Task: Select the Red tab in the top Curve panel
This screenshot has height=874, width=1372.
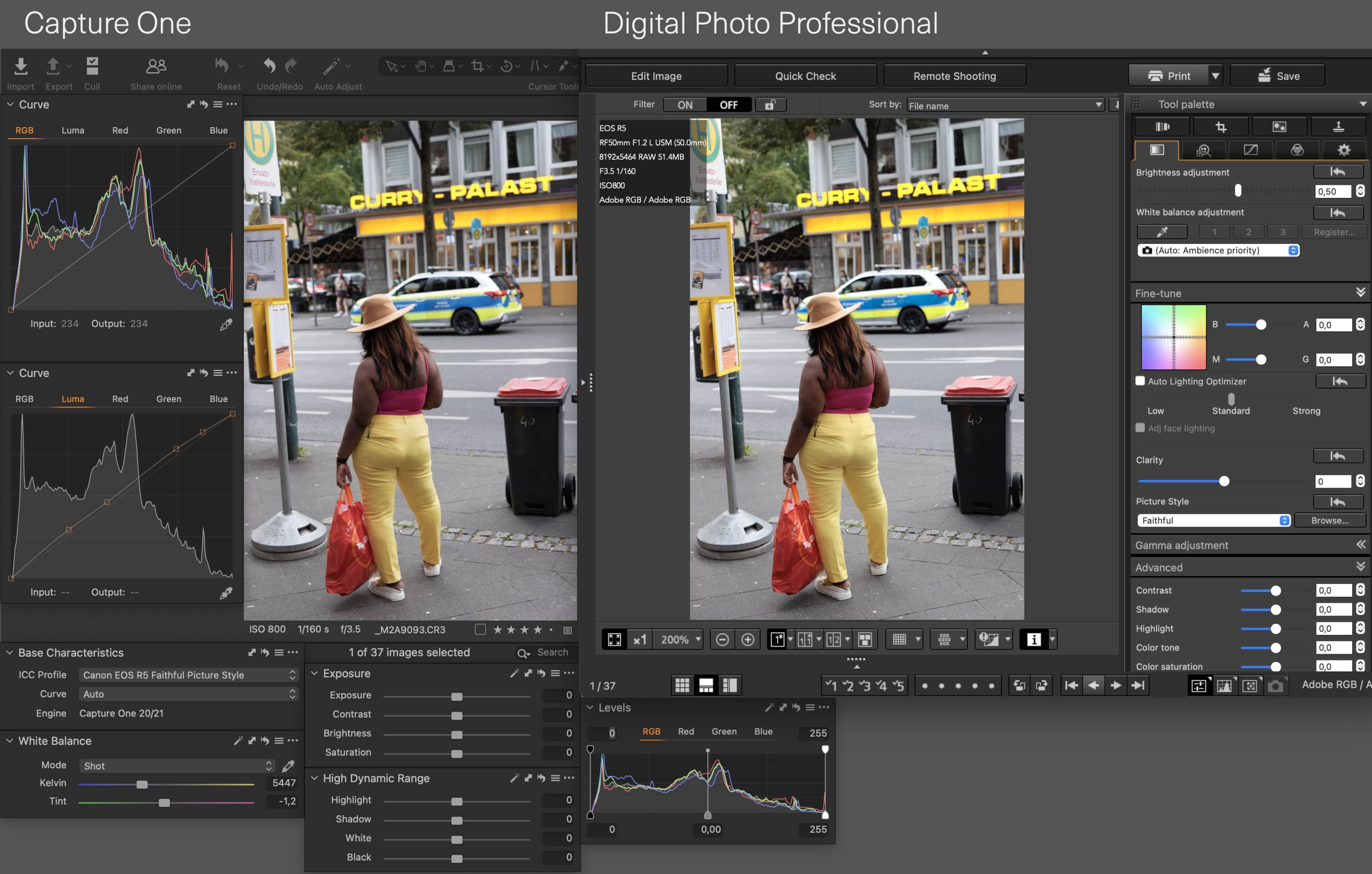Action: [x=120, y=130]
